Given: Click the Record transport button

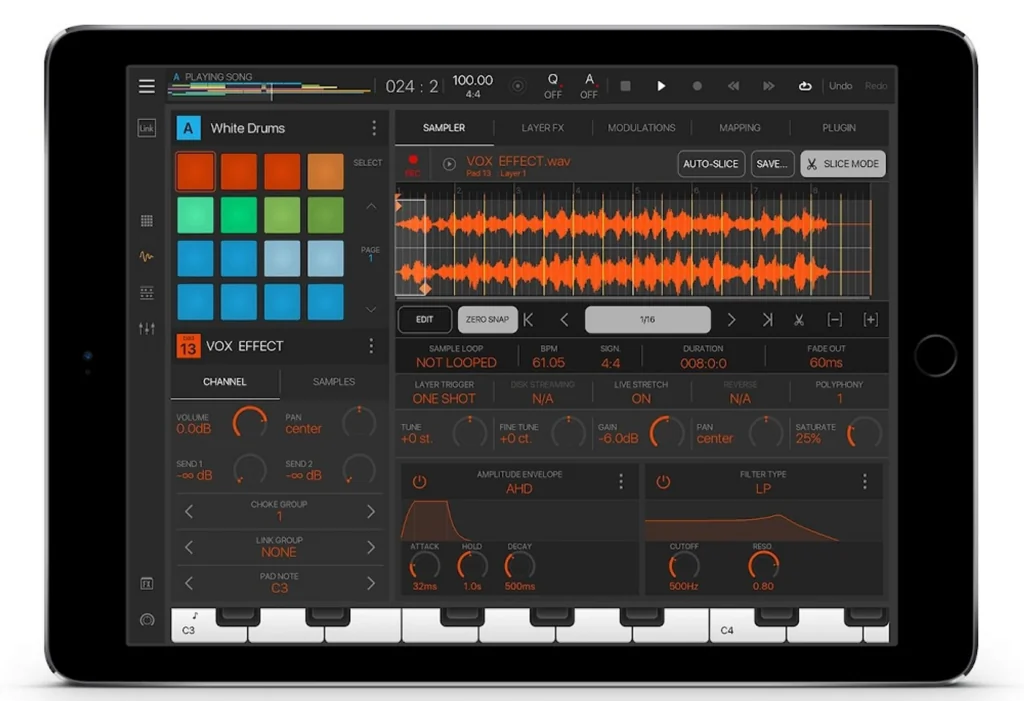Looking at the screenshot, I should (x=697, y=86).
